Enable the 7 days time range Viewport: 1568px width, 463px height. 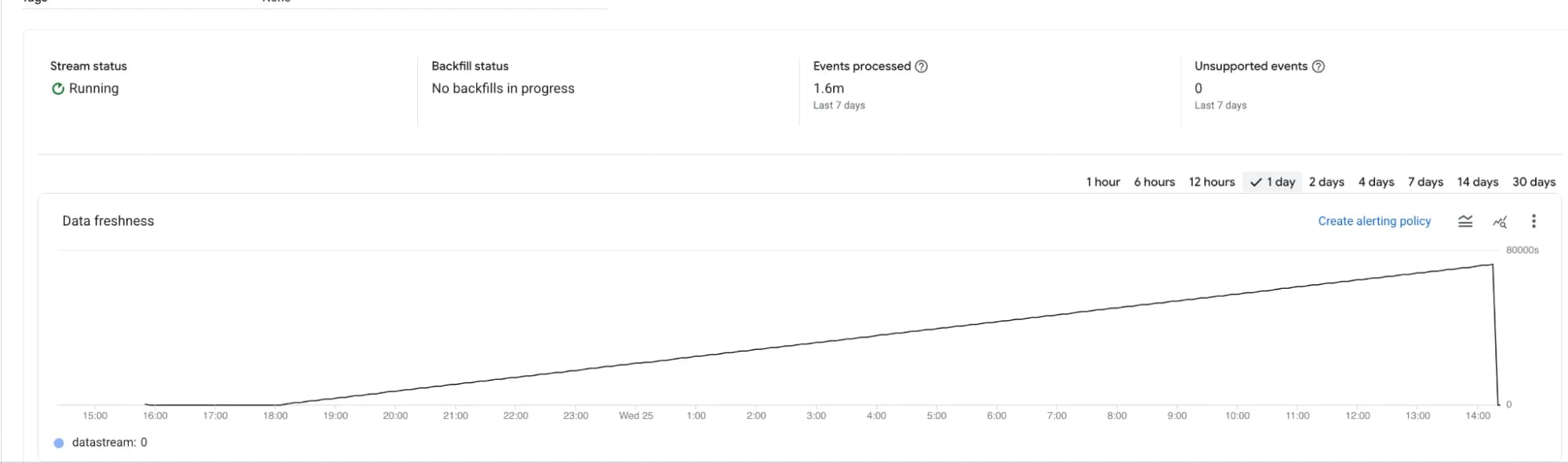1425,181
